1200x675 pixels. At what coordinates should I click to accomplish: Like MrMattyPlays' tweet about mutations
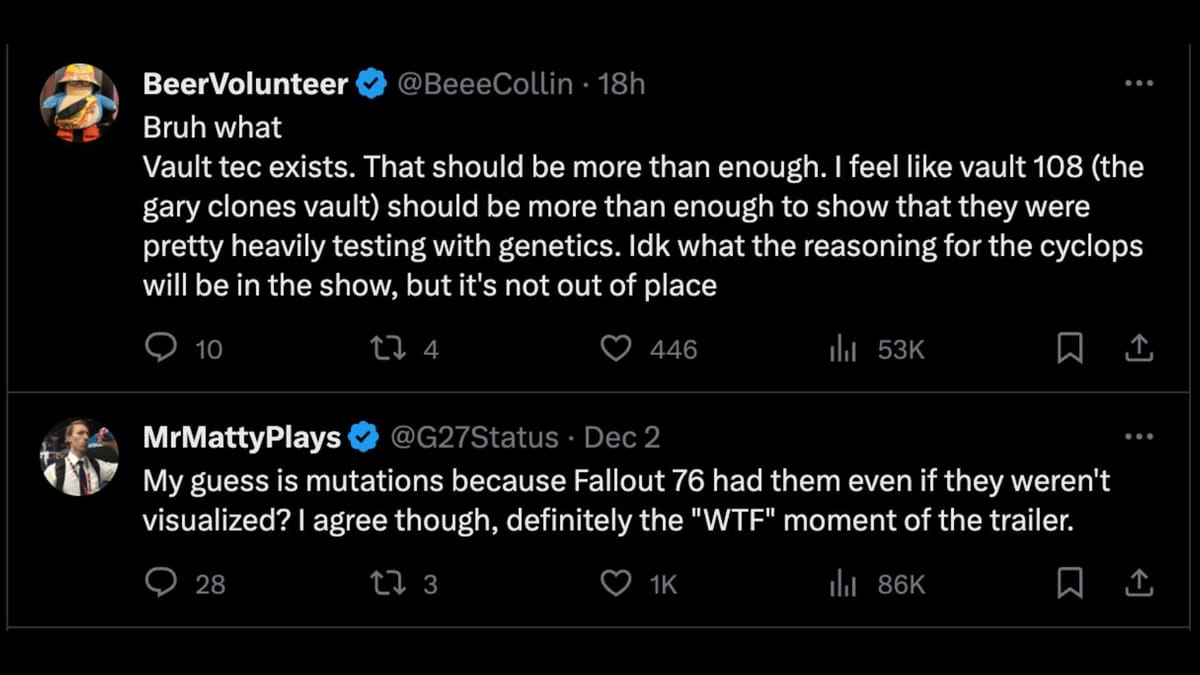616,583
